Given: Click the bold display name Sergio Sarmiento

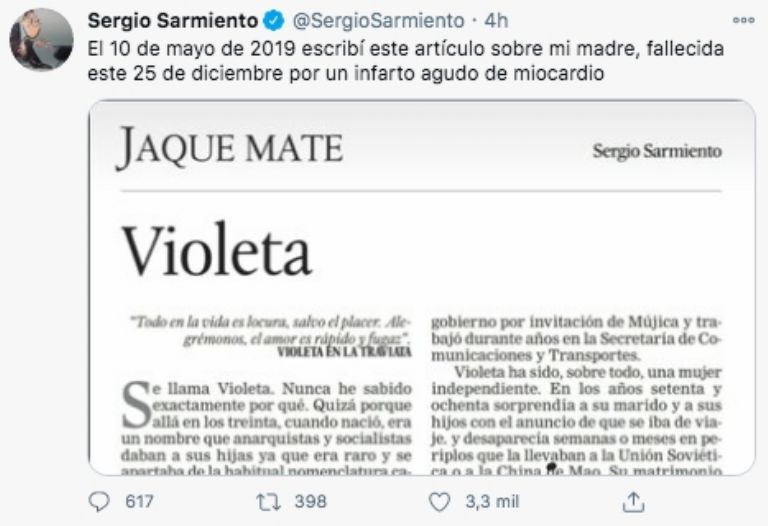Looking at the screenshot, I should pos(174,21).
